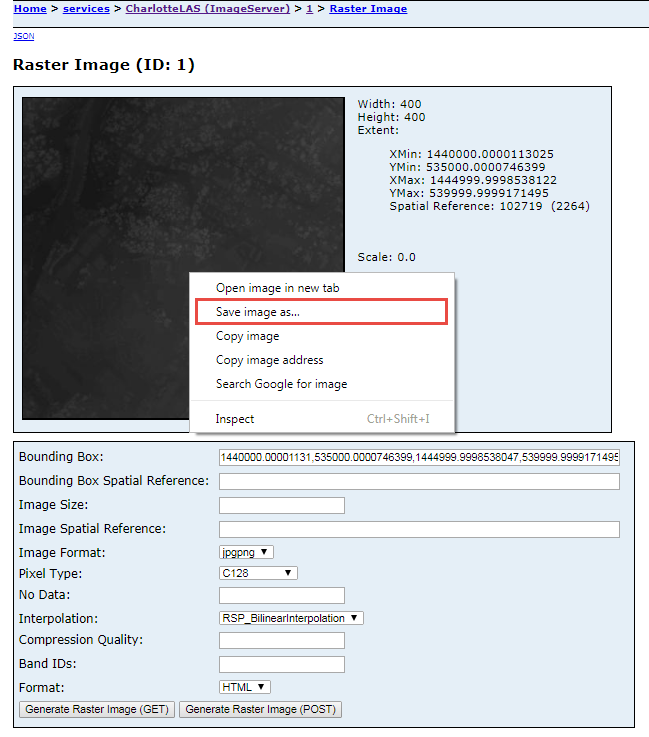The image size is (649, 737).
Task: Click the Width: 400 text
Action: click(389, 104)
